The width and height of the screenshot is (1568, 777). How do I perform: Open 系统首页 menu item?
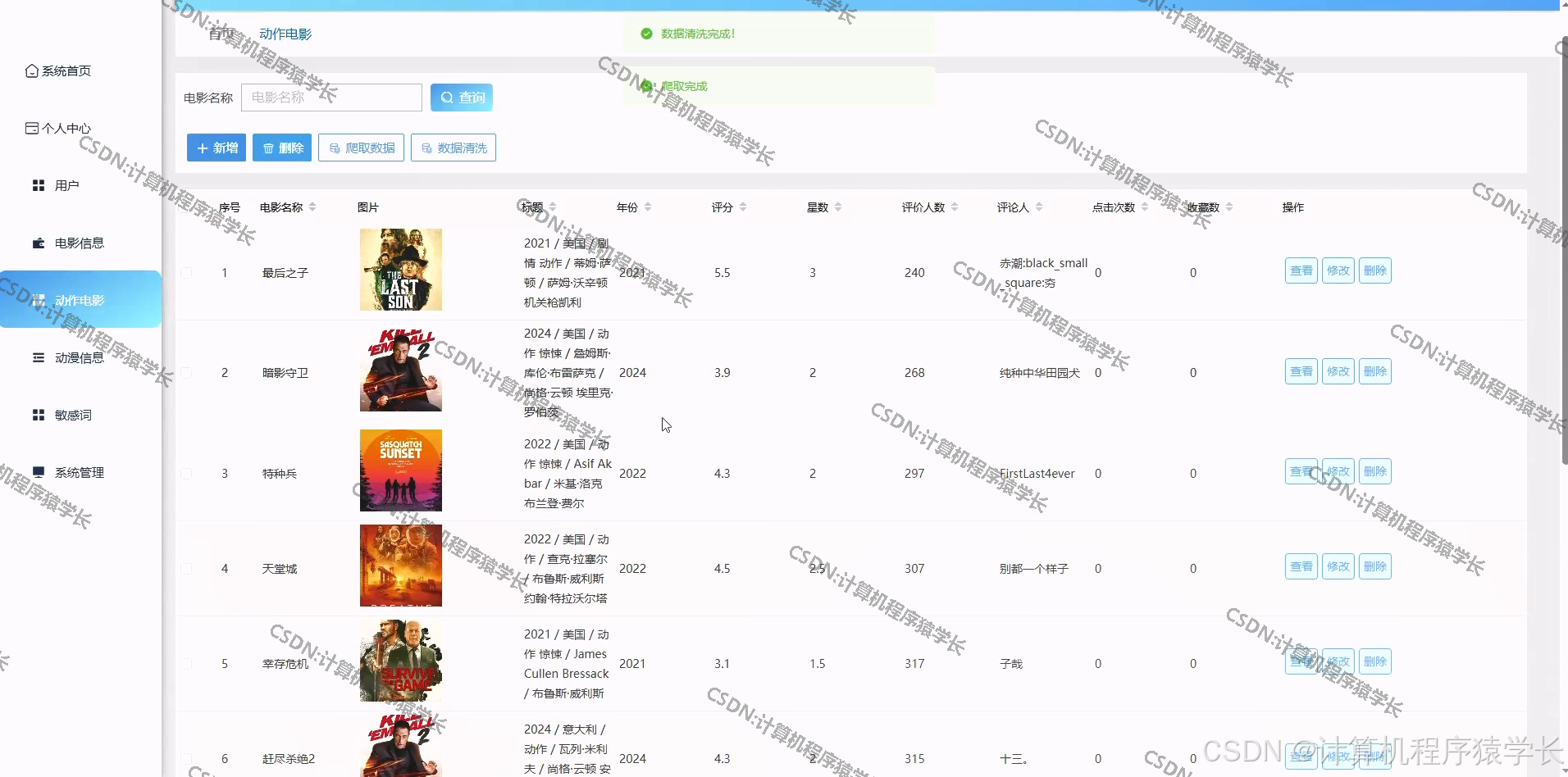coord(80,71)
